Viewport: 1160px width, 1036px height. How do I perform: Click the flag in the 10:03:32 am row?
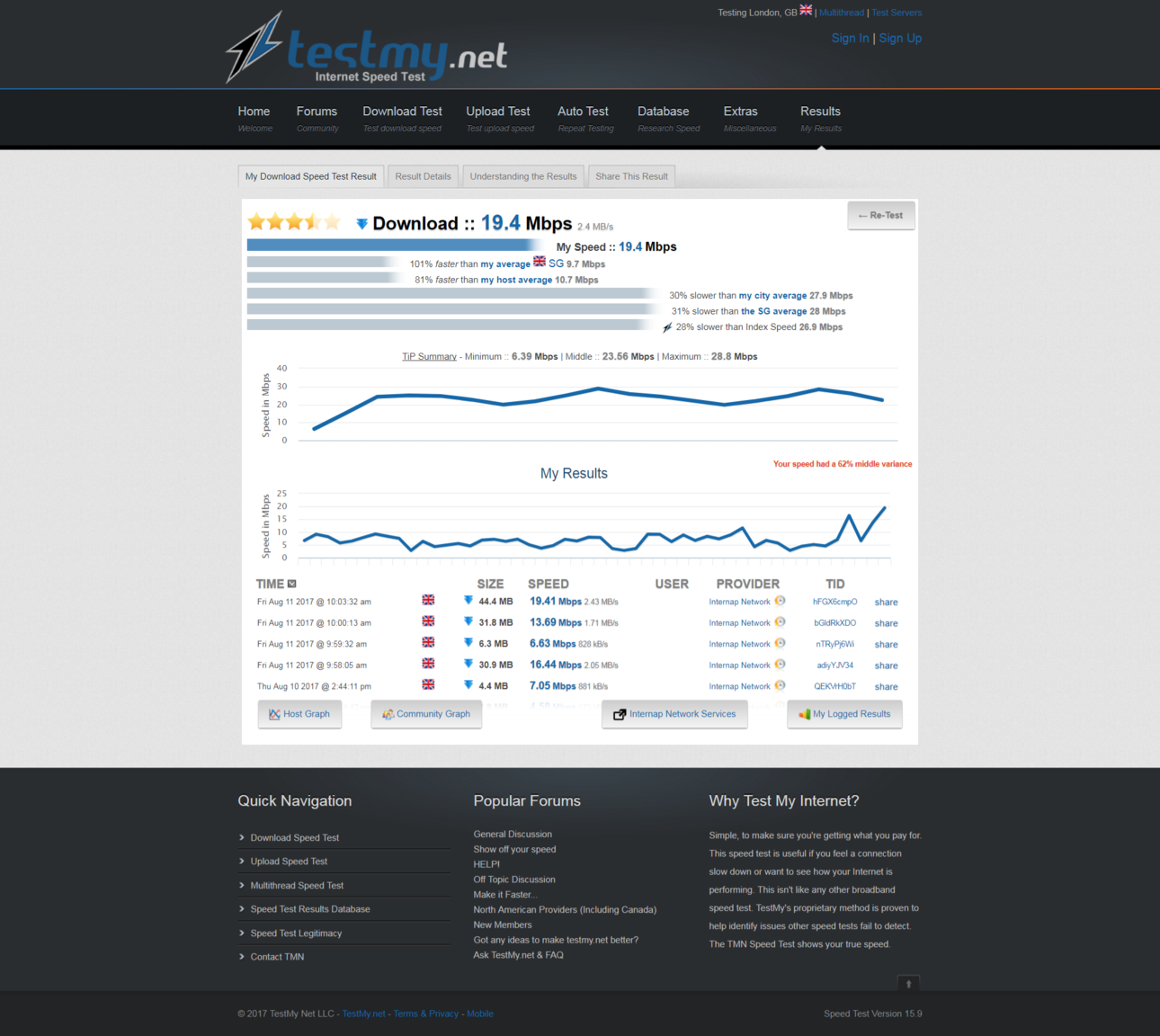tap(428, 600)
